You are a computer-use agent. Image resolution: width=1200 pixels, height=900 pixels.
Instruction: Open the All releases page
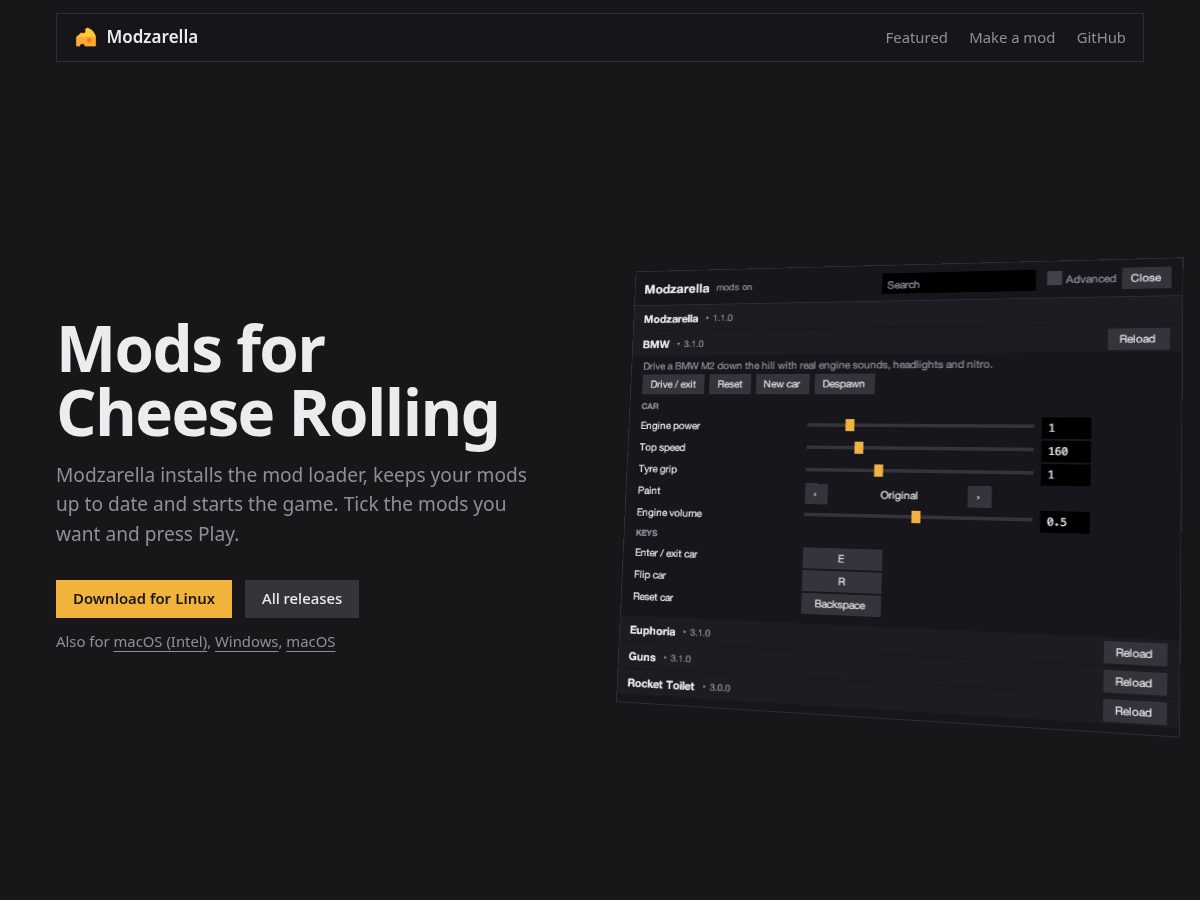tap(302, 599)
